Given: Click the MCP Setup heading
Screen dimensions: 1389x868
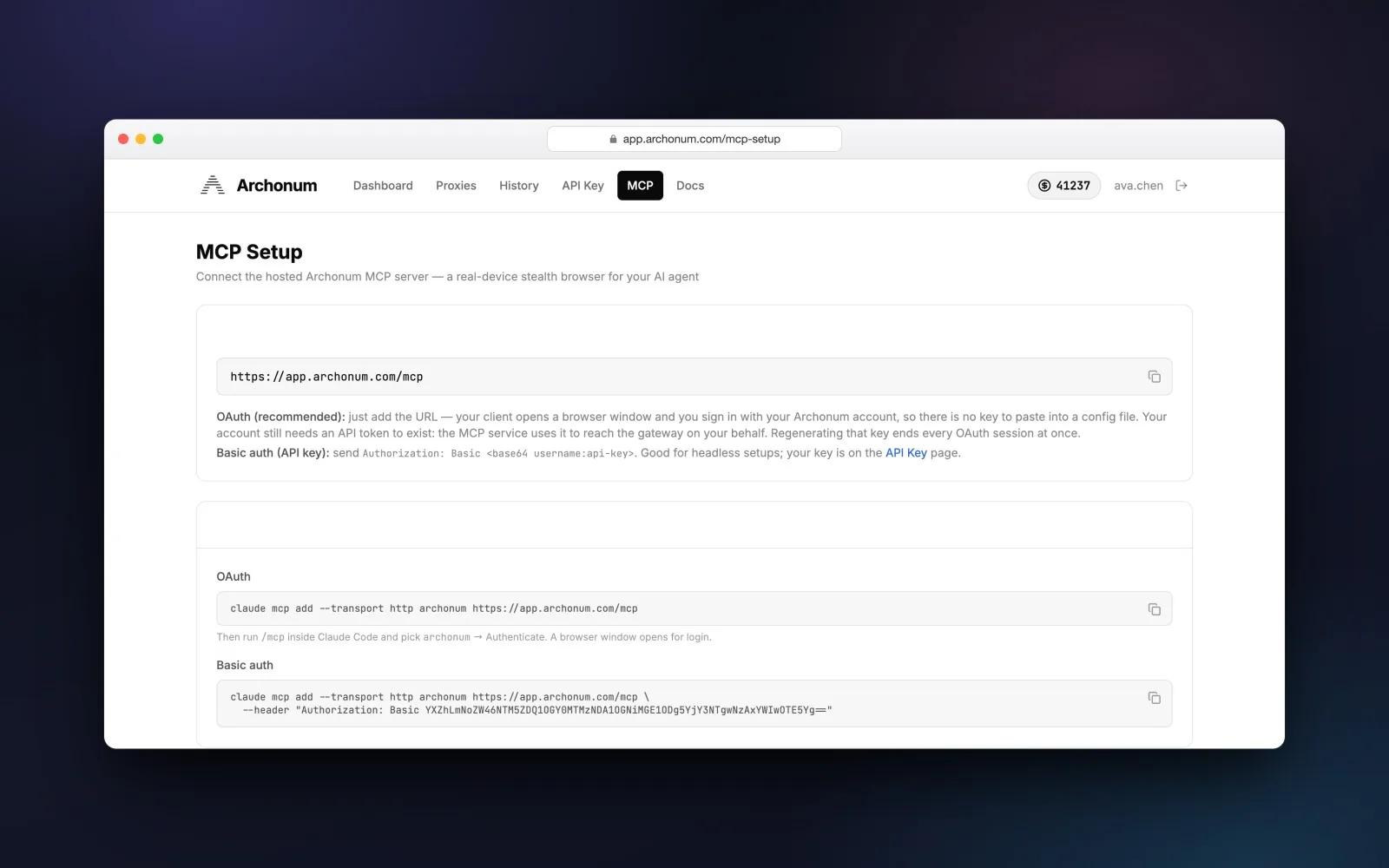Looking at the screenshot, I should pyautogui.click(x=249, y=252).
